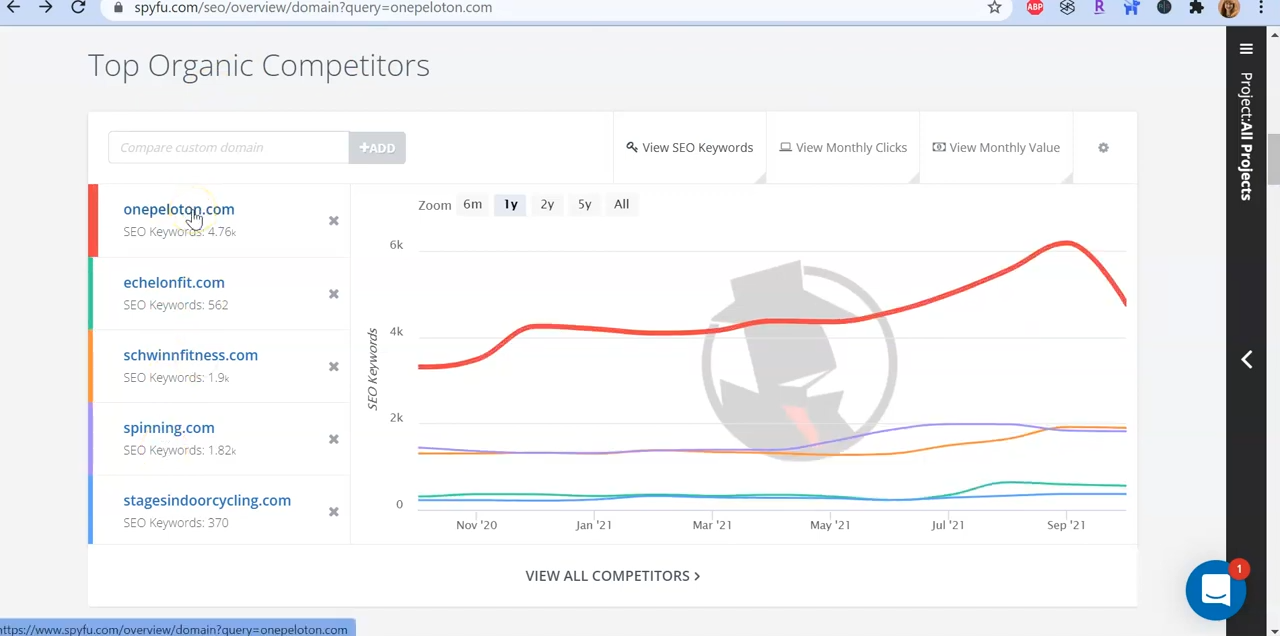
Task: Click View All Competitors link
Action: tap(613, 576)
